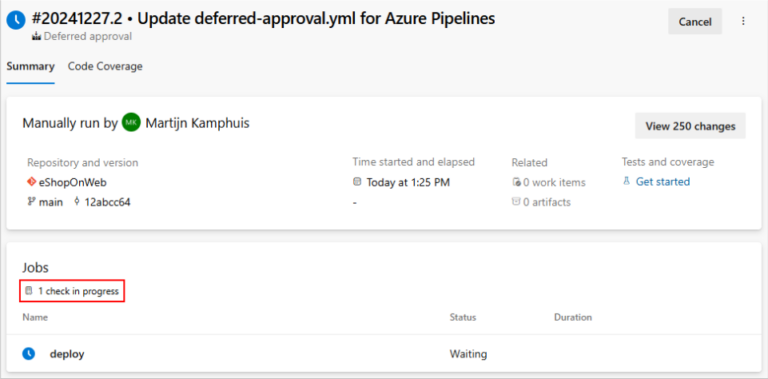Viewport: 768px width, 379px height.
Task: Open the 0 artifacts link
Action: point(547,202)
